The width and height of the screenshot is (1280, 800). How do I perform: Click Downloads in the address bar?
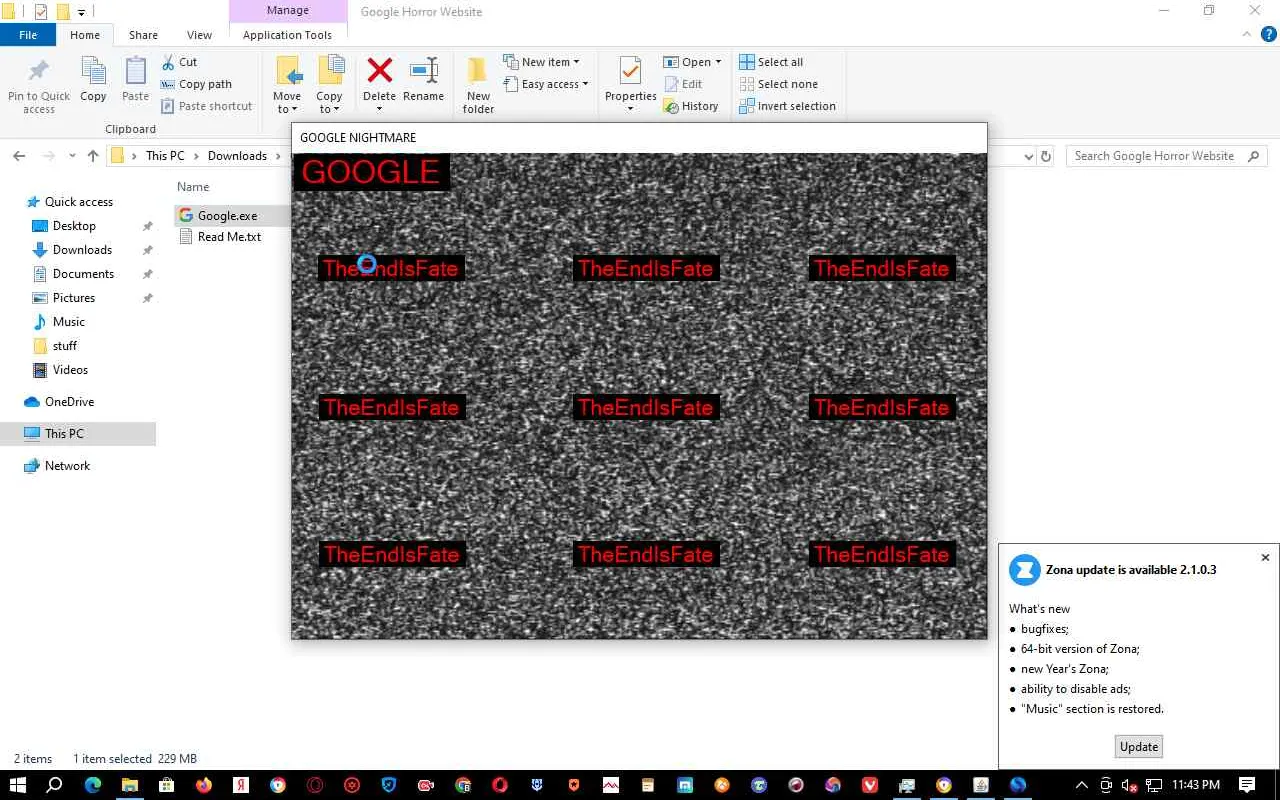pos(237,156)
